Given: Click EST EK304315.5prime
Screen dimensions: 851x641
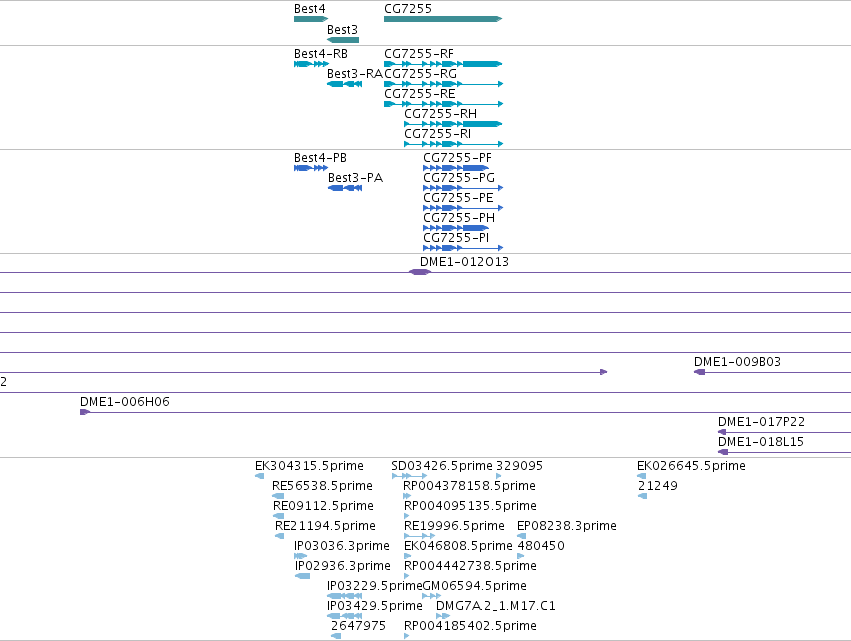Looking at the screenshot, I should [x=309, y=466].
